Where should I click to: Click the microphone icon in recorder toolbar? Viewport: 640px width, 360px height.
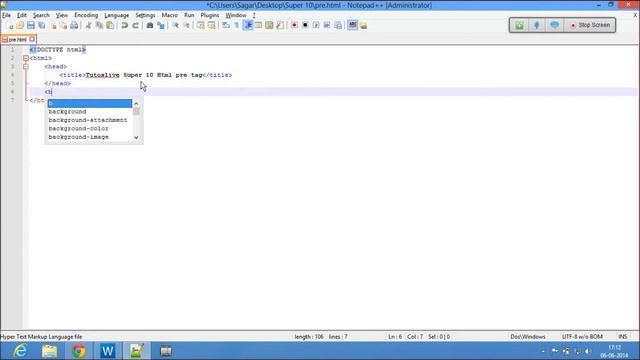(537, 25)
